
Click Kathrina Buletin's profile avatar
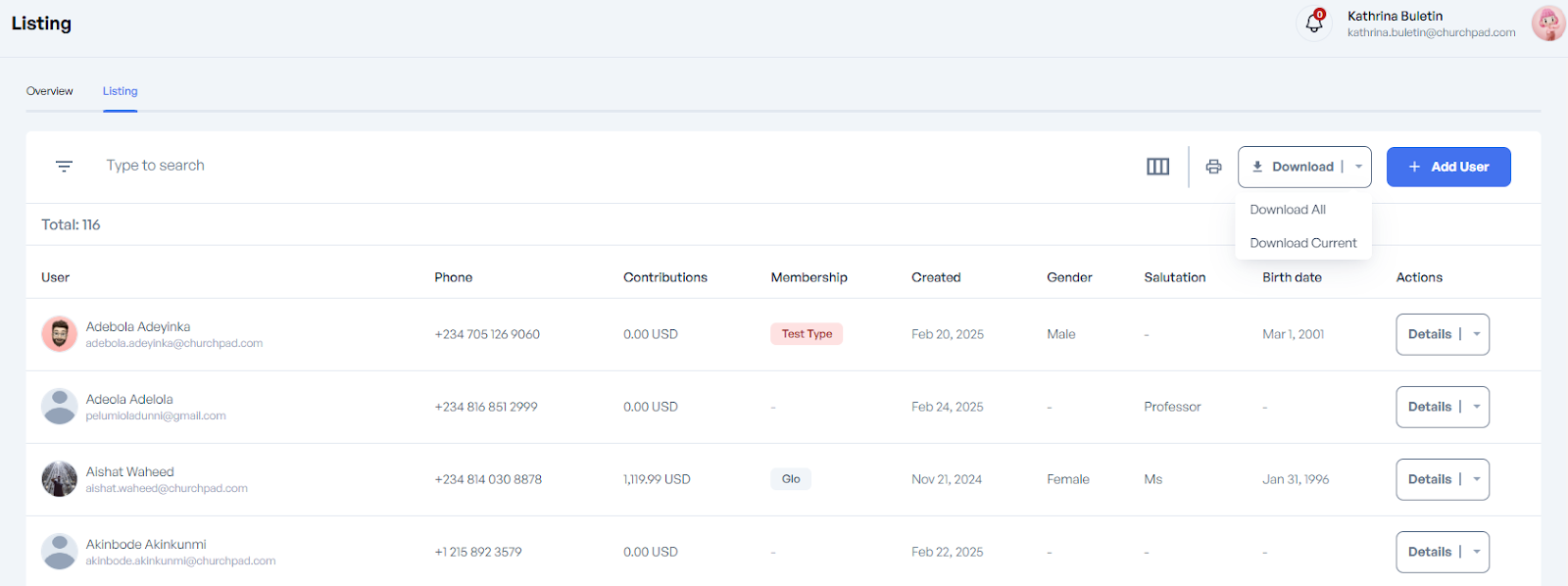coord(1547,24)
